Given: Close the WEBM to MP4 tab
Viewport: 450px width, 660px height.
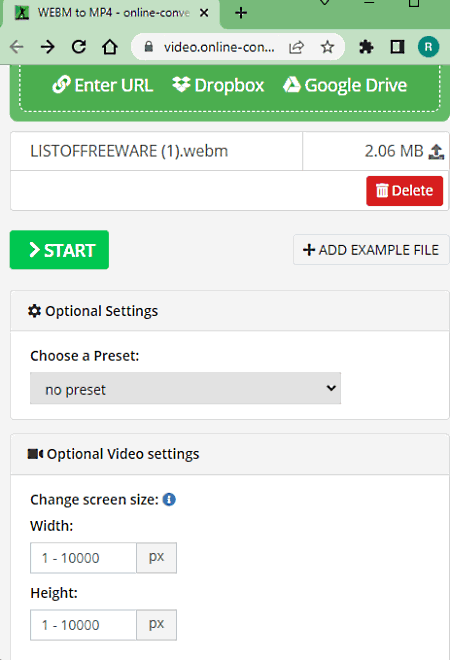Looking at the screenshot, I should 204,13.
